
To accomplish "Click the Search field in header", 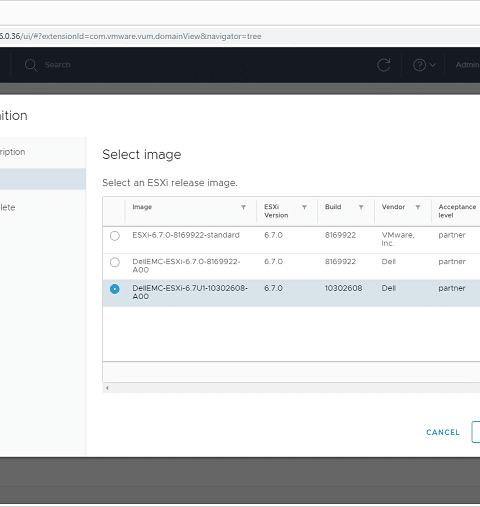I will pyautogui.click(x=57, y=65).
